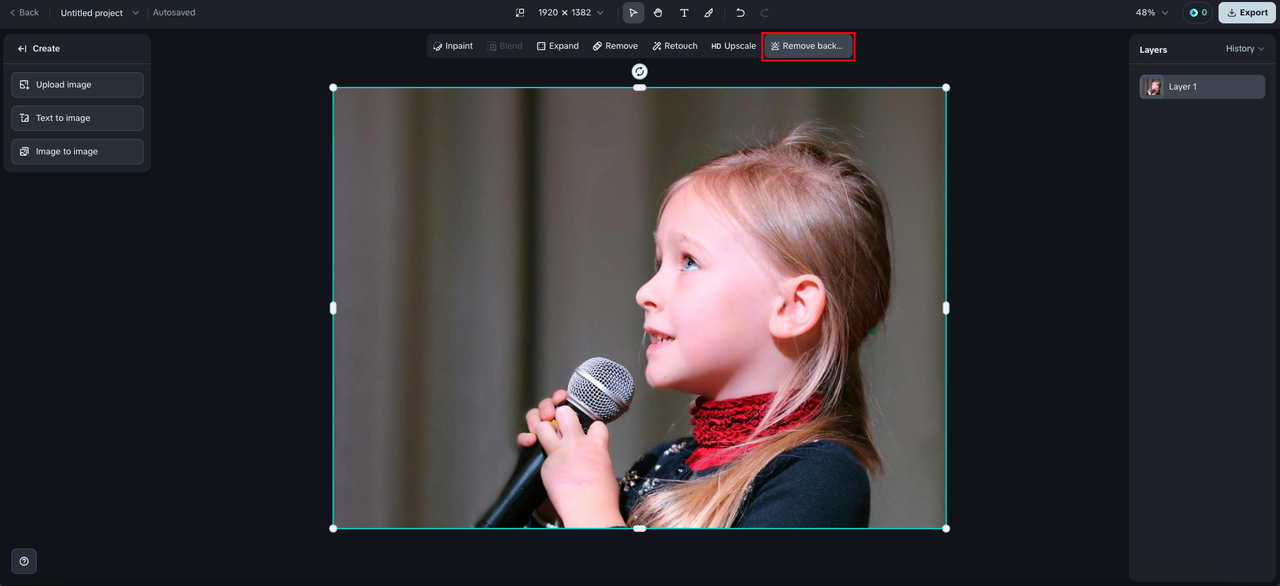Activate the Retouch tool
The image size is (1280, 586).
coord(675,46)
